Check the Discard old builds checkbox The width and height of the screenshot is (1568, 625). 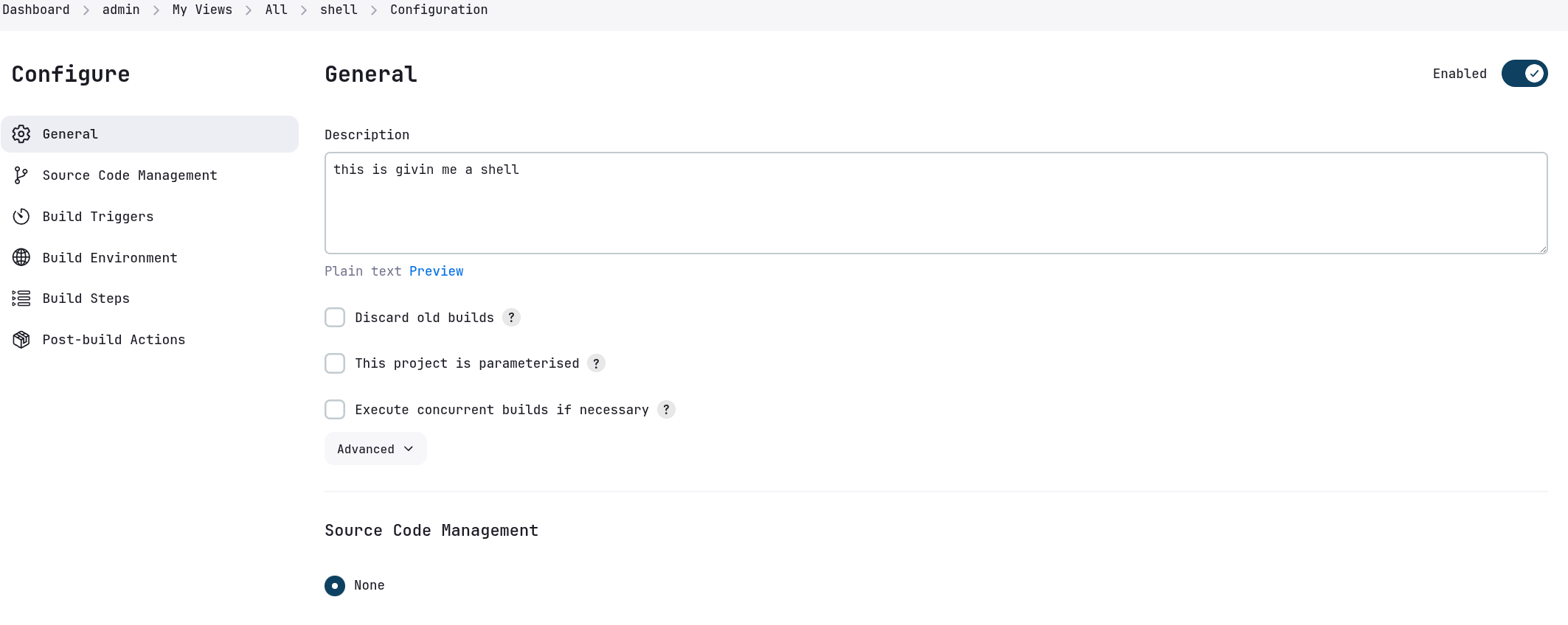(x=335, y=318)
